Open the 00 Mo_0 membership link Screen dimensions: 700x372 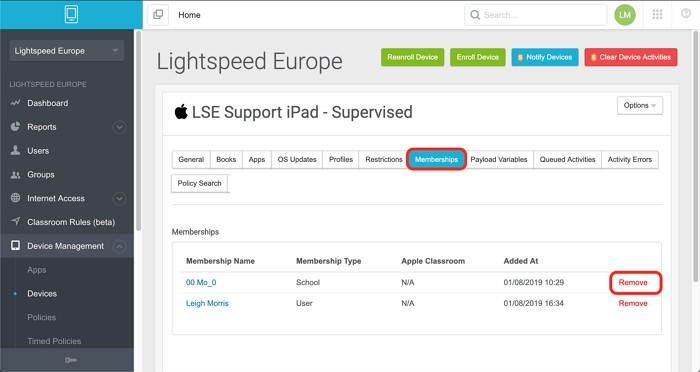(x=201, y=282)
